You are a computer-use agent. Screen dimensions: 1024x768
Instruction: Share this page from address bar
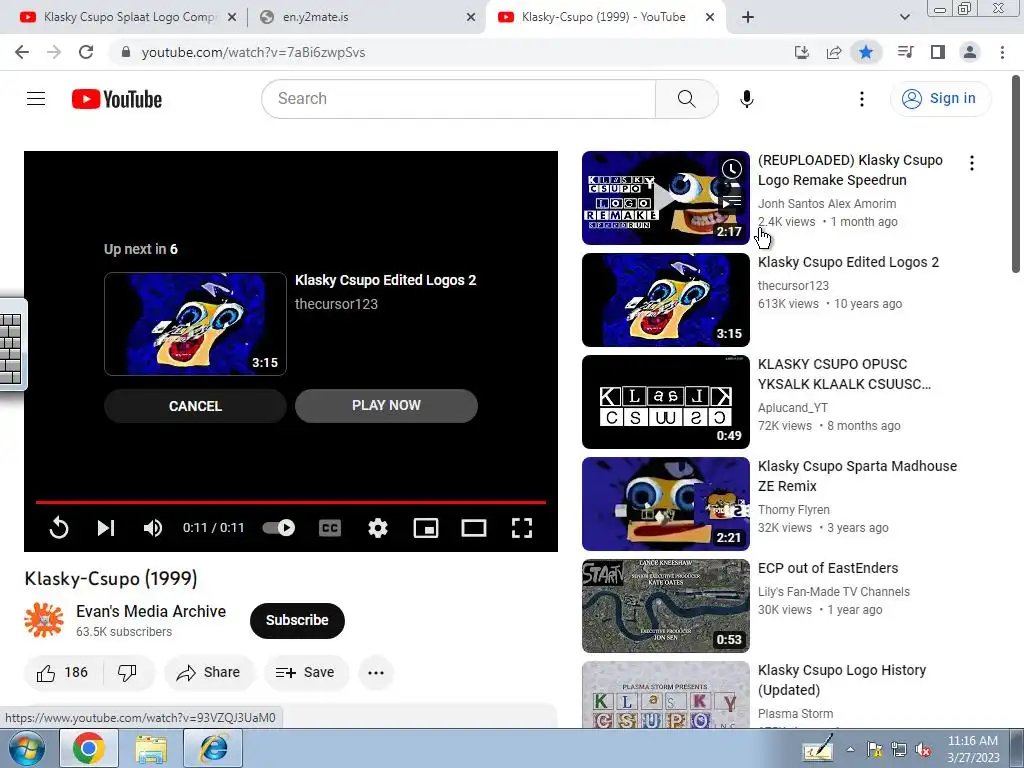coord(834,52)
